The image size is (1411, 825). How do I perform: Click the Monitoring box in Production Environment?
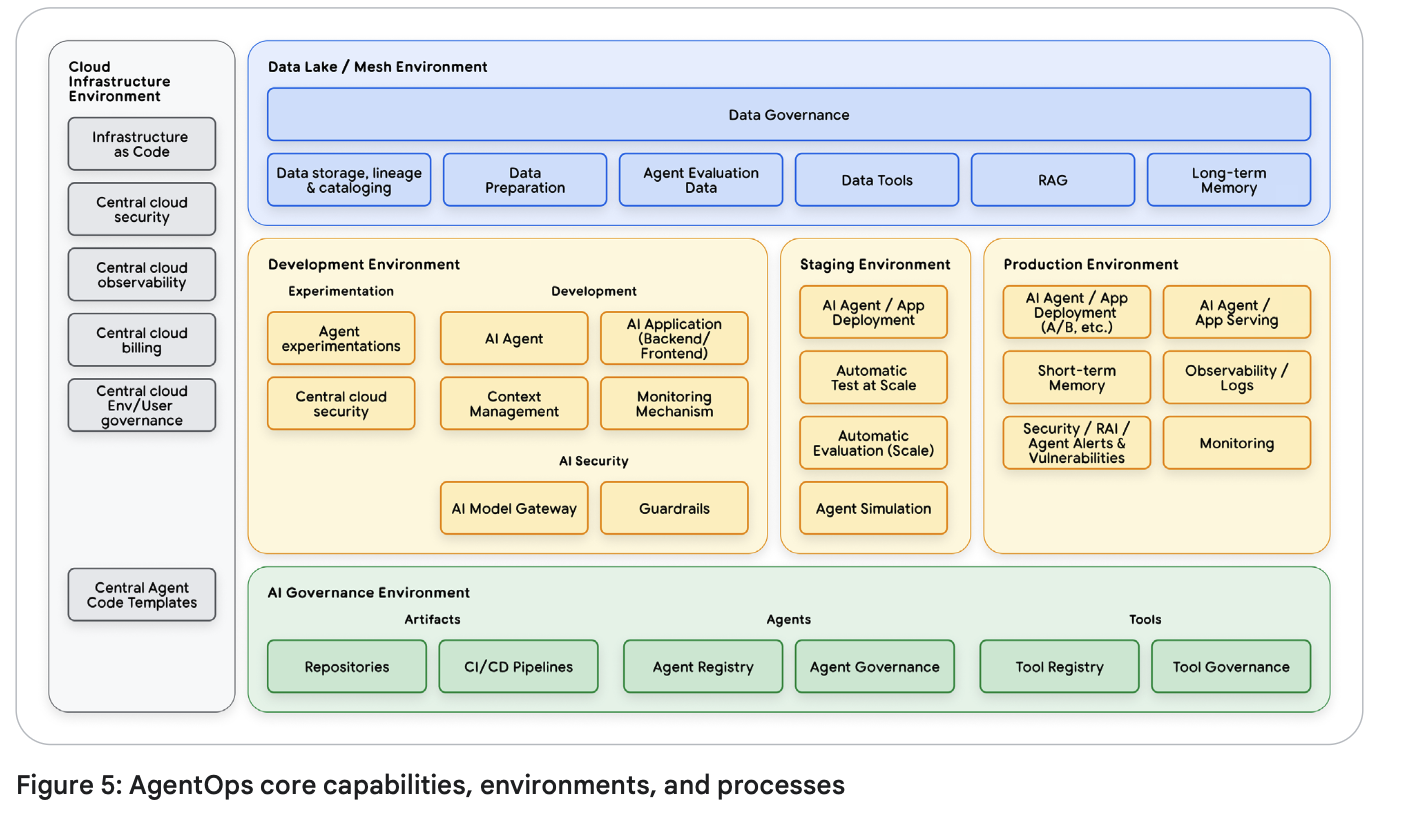[x=1236, y=443]
